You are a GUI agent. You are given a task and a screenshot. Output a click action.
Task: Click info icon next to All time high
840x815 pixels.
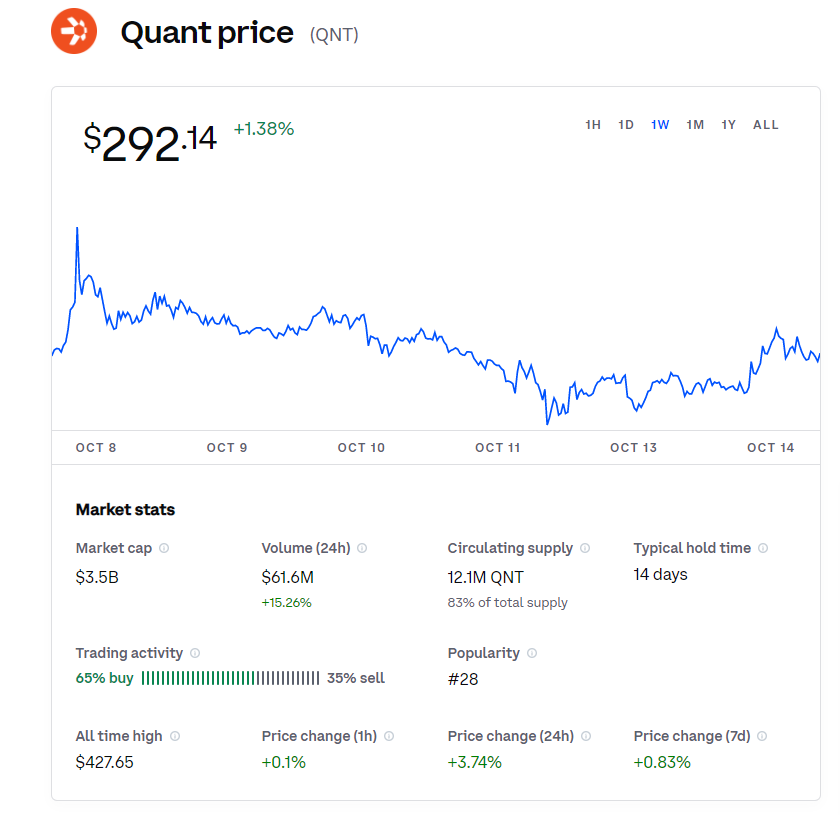[x=175, y=736]
